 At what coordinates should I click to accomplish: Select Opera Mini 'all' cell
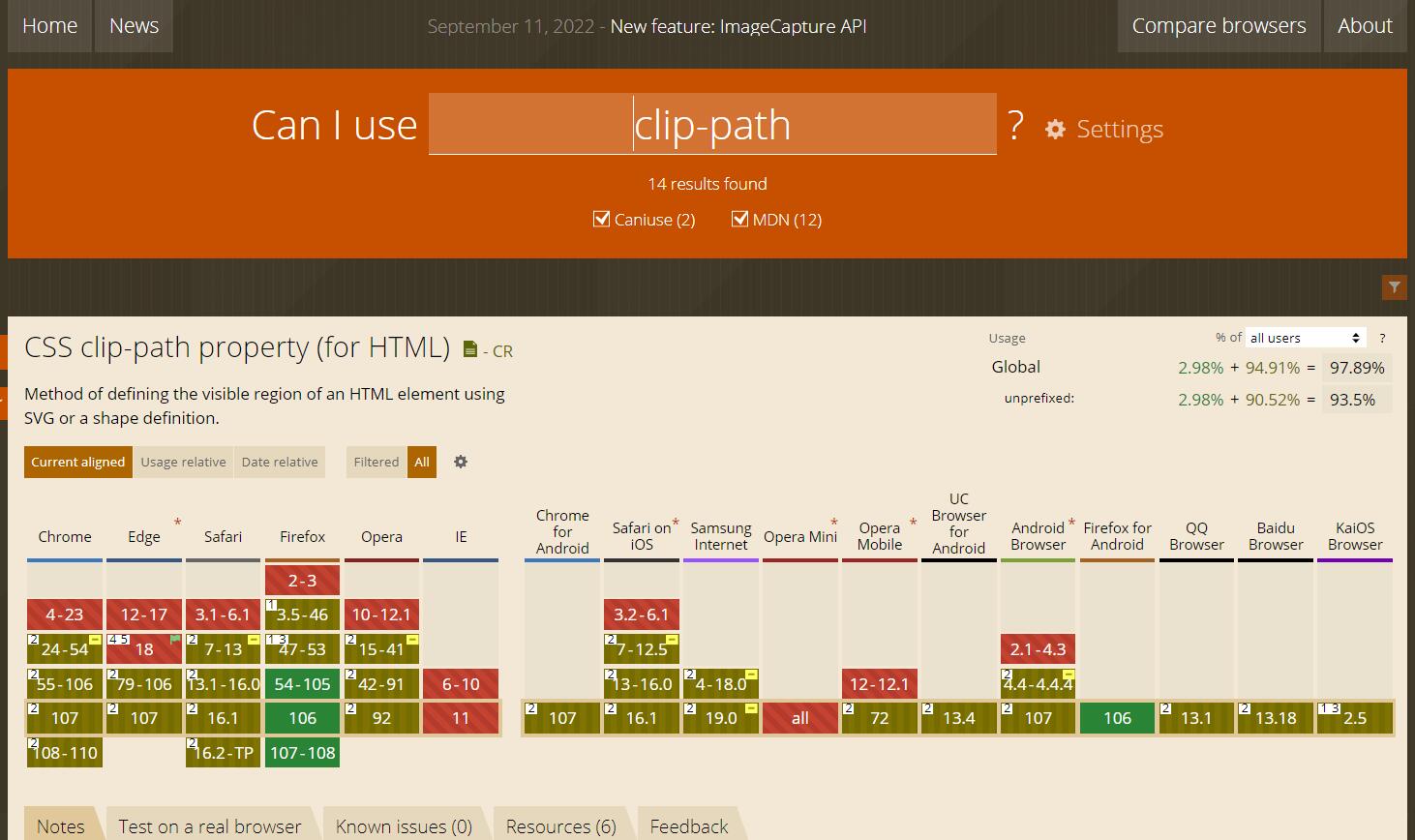tap(800, 718)
